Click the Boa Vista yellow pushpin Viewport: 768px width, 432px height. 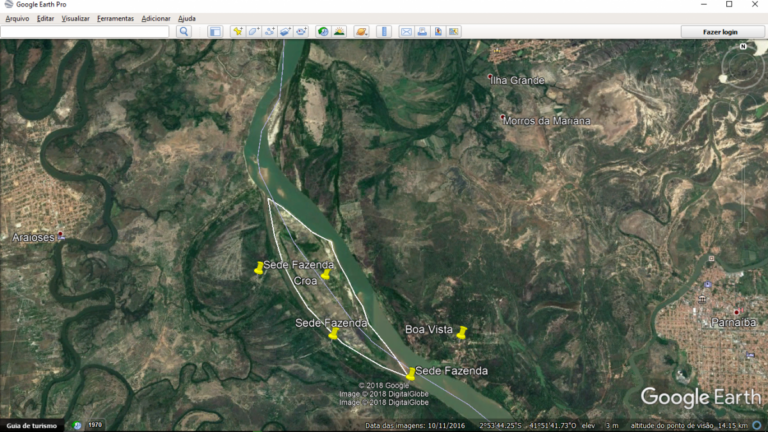click(x=461, y=333)
